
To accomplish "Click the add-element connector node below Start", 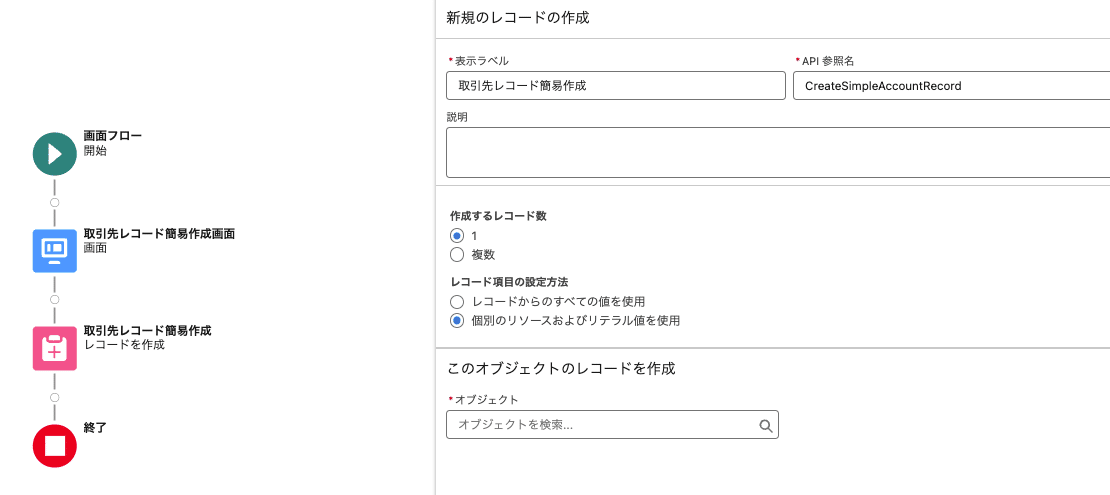I will point(55,203).
